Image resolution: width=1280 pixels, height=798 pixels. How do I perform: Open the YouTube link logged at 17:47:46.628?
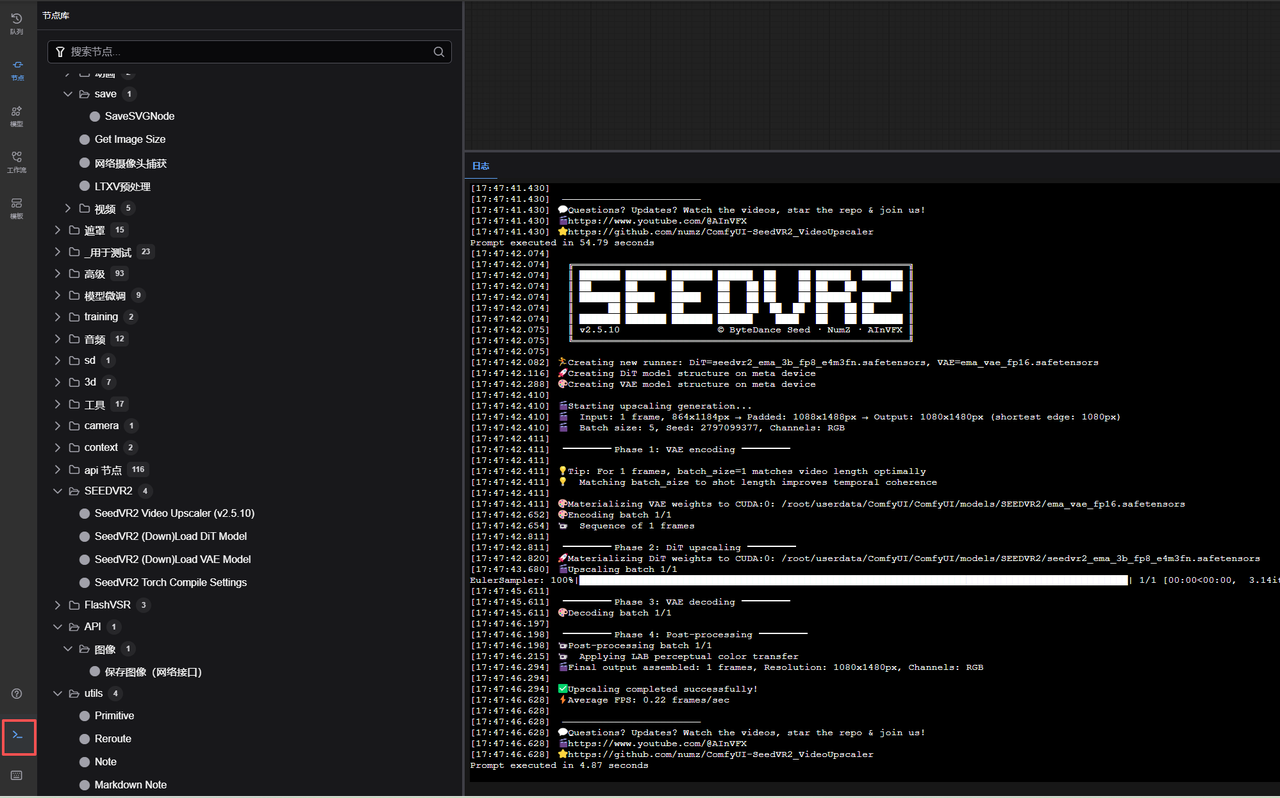(657, 743)
